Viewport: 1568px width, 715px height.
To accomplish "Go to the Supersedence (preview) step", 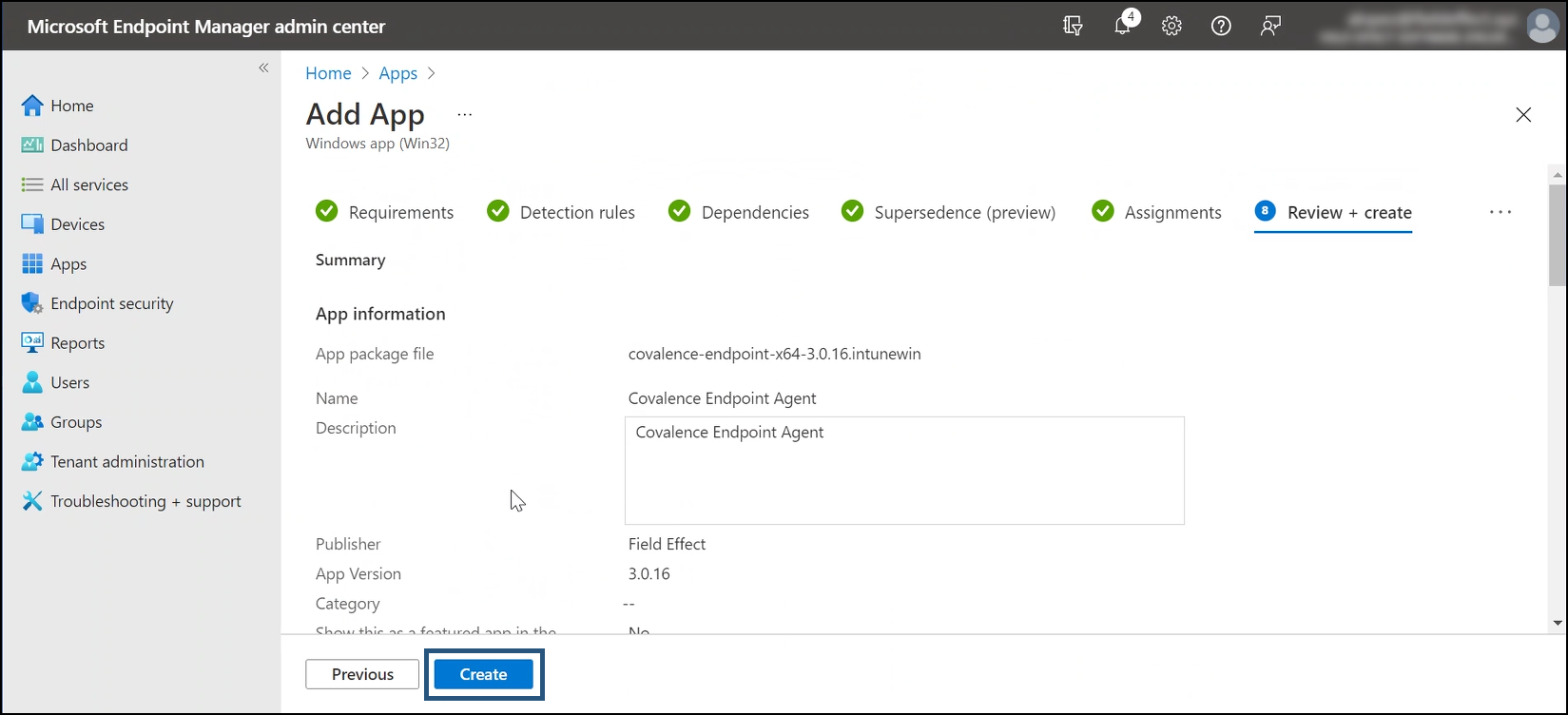I will [x=948, y=212].
